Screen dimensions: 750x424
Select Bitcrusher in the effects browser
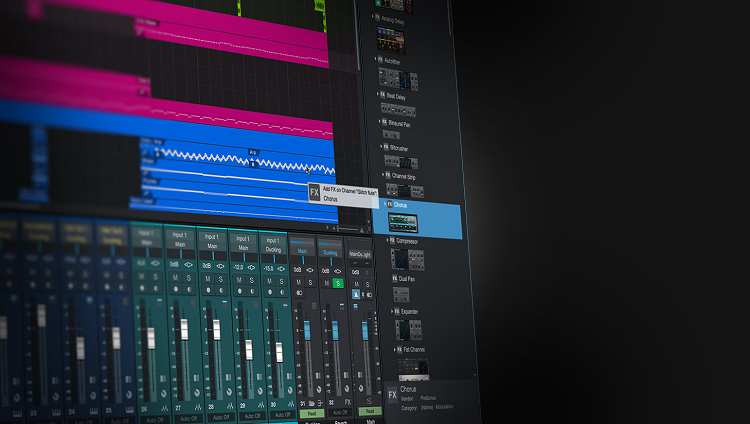click(399, 148)
